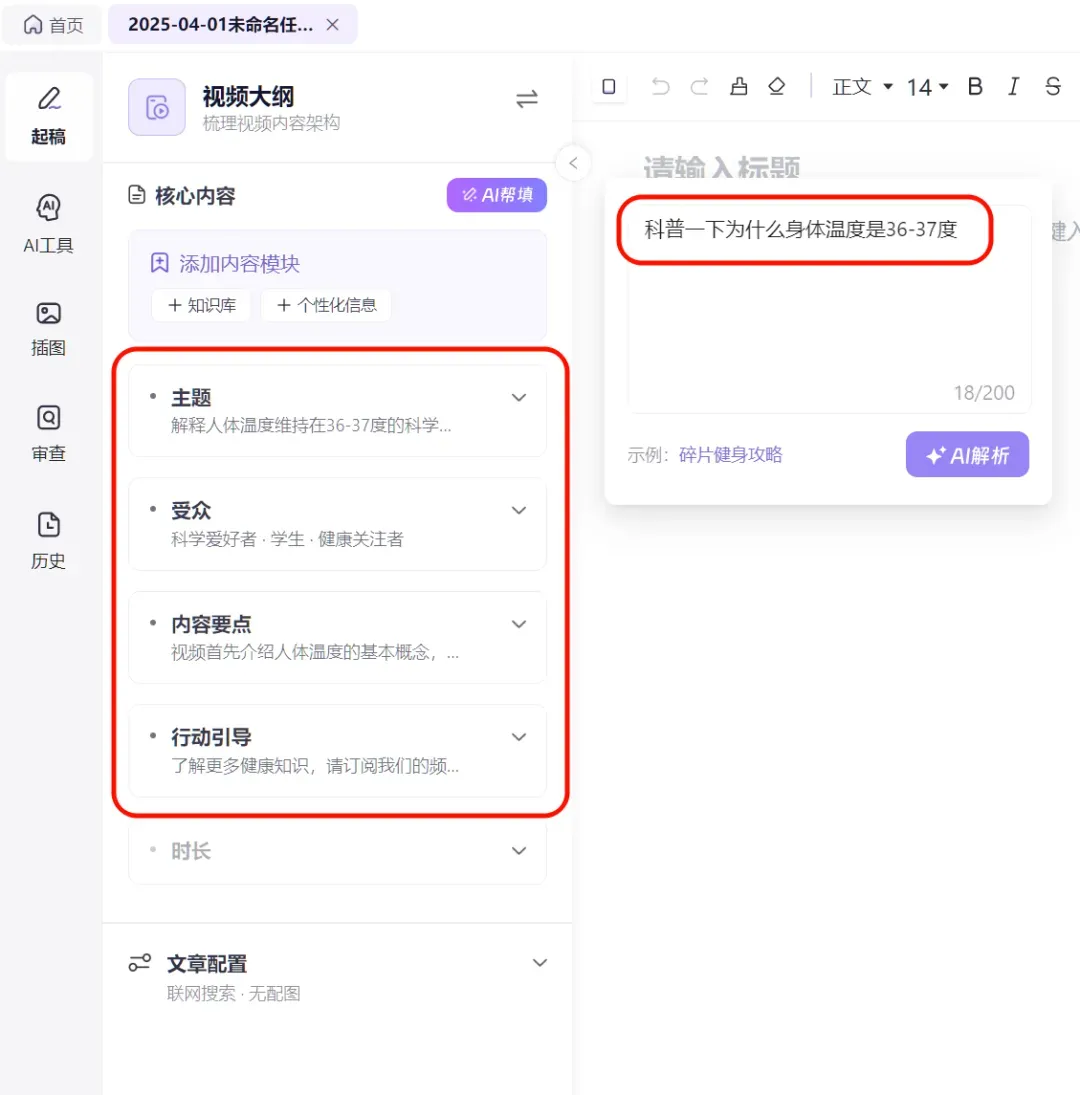
Task: Toggle italic formatting
Action: point(1013,87)
